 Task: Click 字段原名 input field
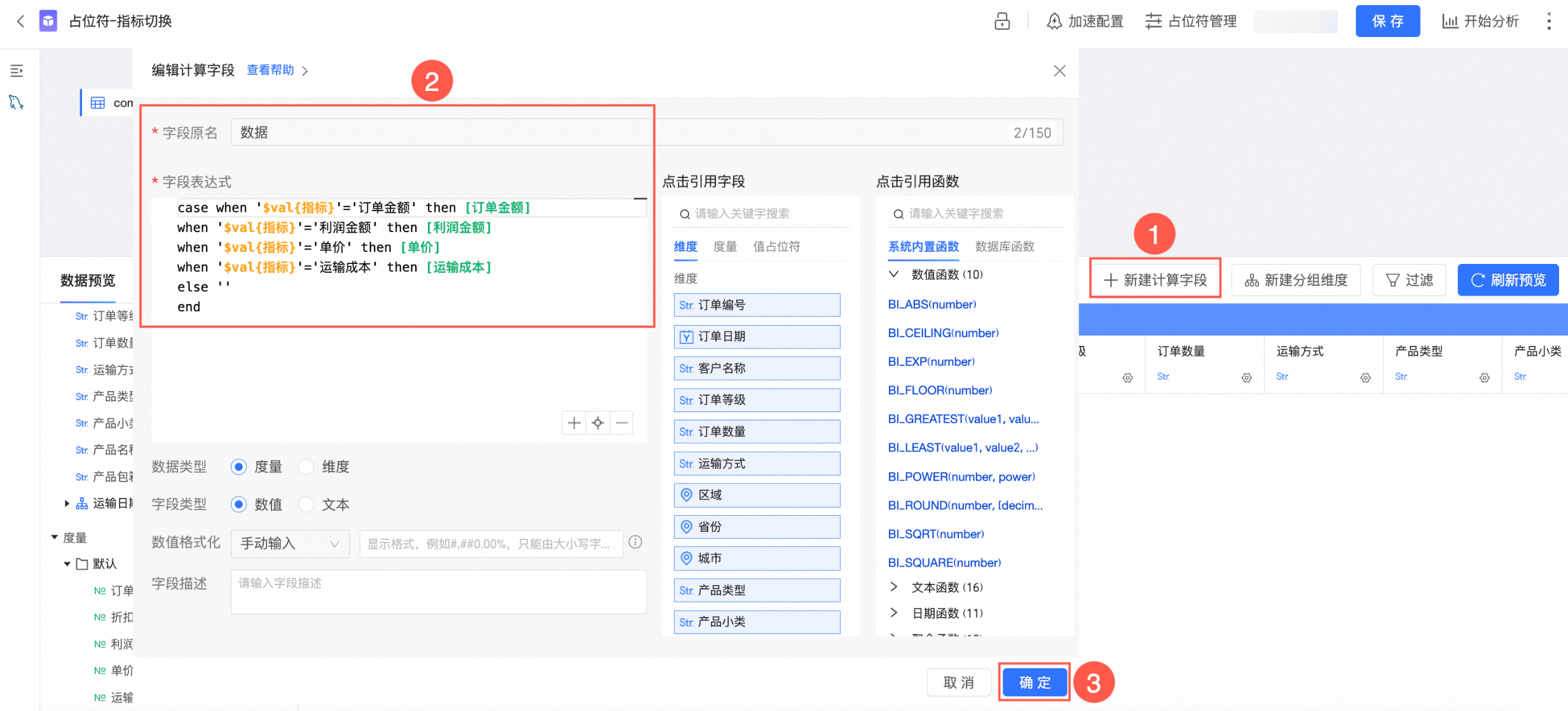[647, 132]
